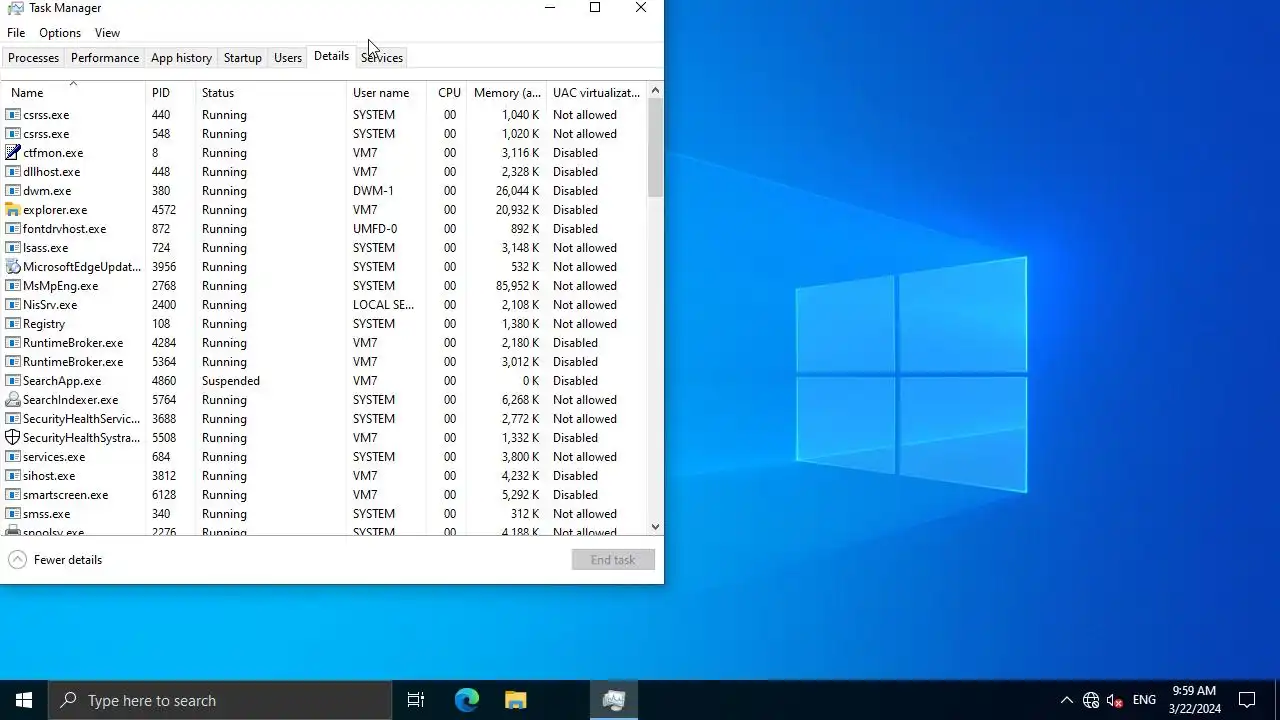Click the Task Manager taskbar button
Screen dimensions: 1280x720
613,700
